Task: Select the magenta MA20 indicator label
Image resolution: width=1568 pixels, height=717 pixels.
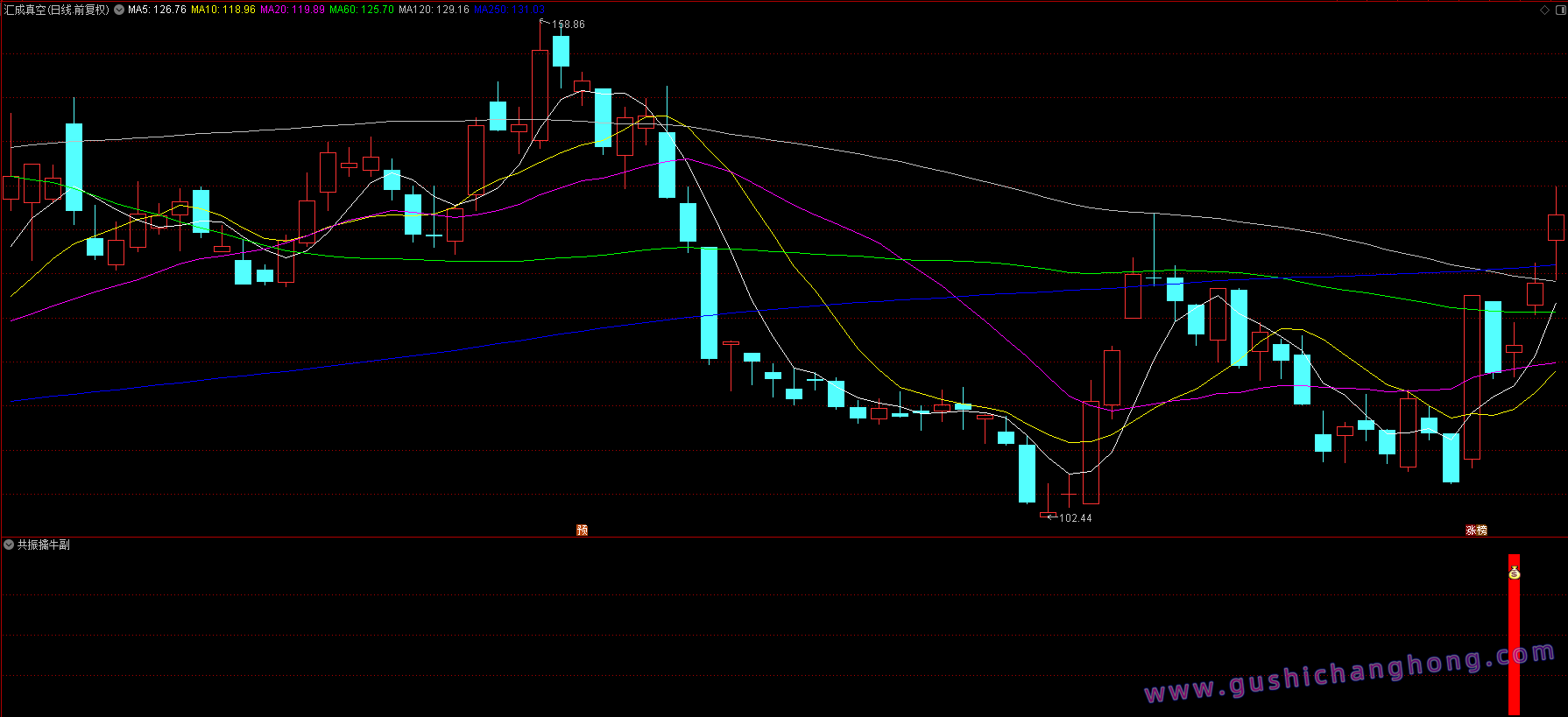Action: tap(293, 10)
